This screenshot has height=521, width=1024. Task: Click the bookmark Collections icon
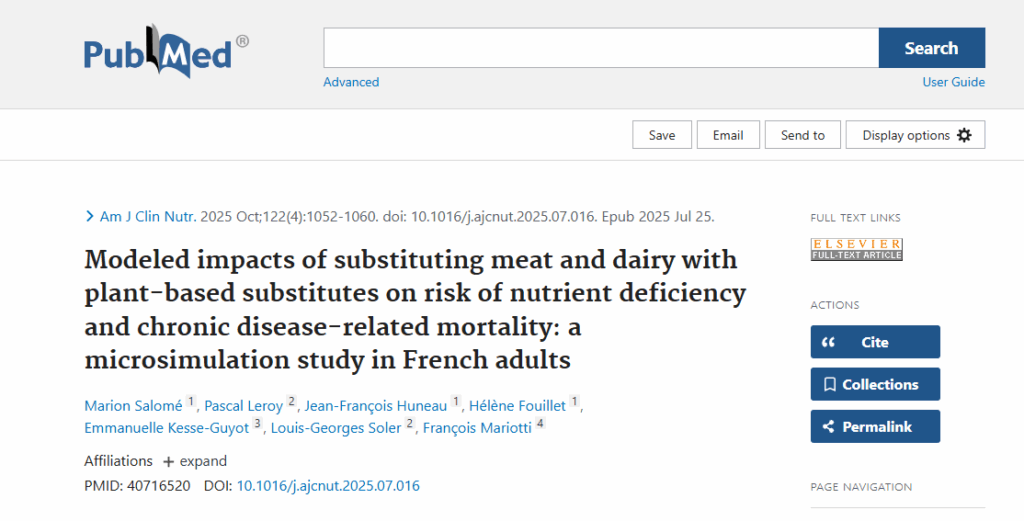pyautogui.click(x=829, y=384)
